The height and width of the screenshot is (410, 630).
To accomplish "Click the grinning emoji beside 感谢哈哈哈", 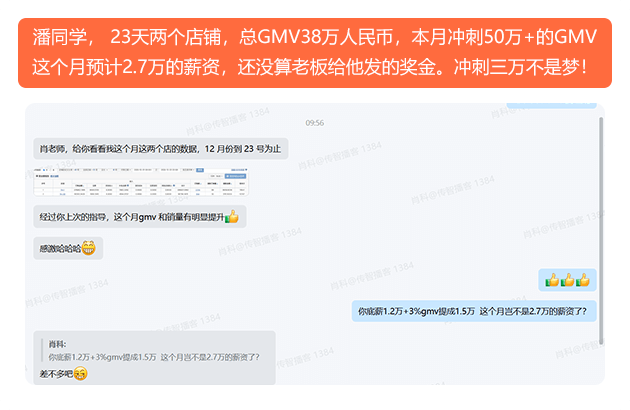I will coord(88,248).
